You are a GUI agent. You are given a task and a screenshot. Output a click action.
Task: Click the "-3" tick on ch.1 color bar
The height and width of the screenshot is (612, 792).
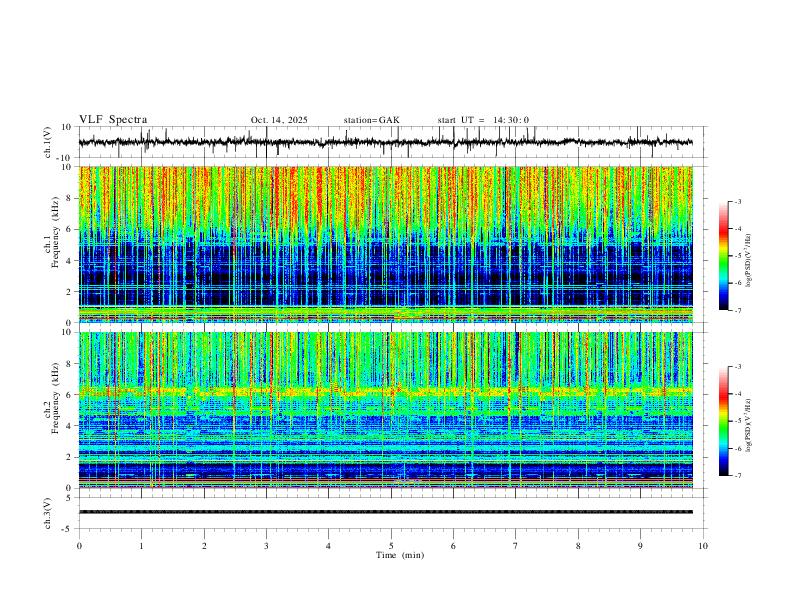tap(738, 201)
